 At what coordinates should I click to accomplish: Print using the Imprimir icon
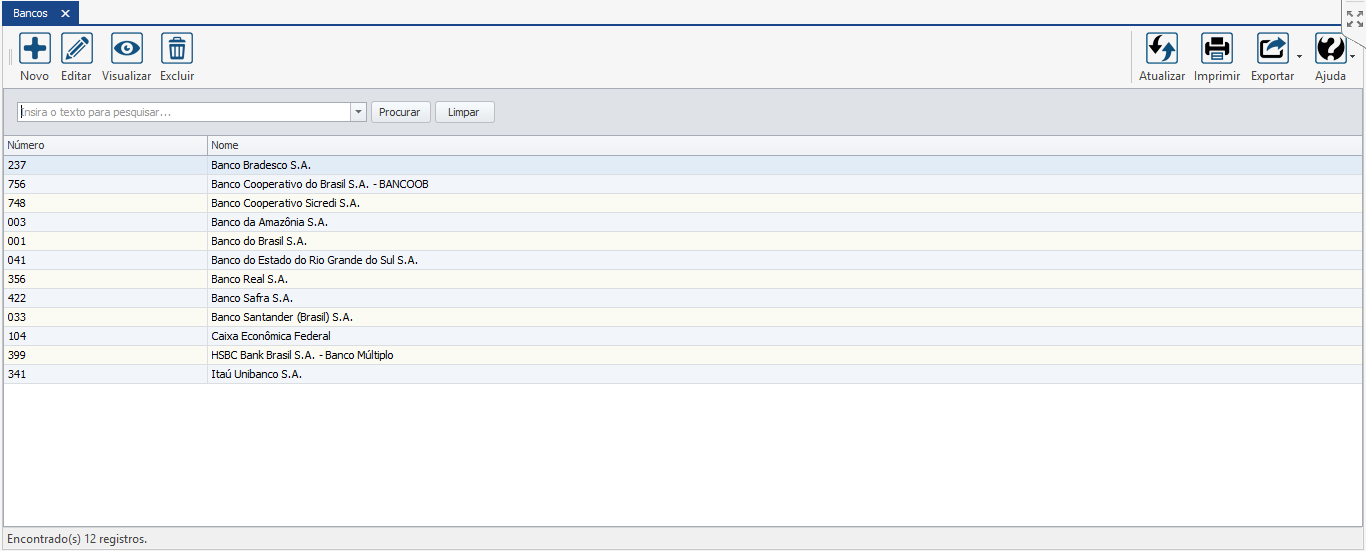1217,49
